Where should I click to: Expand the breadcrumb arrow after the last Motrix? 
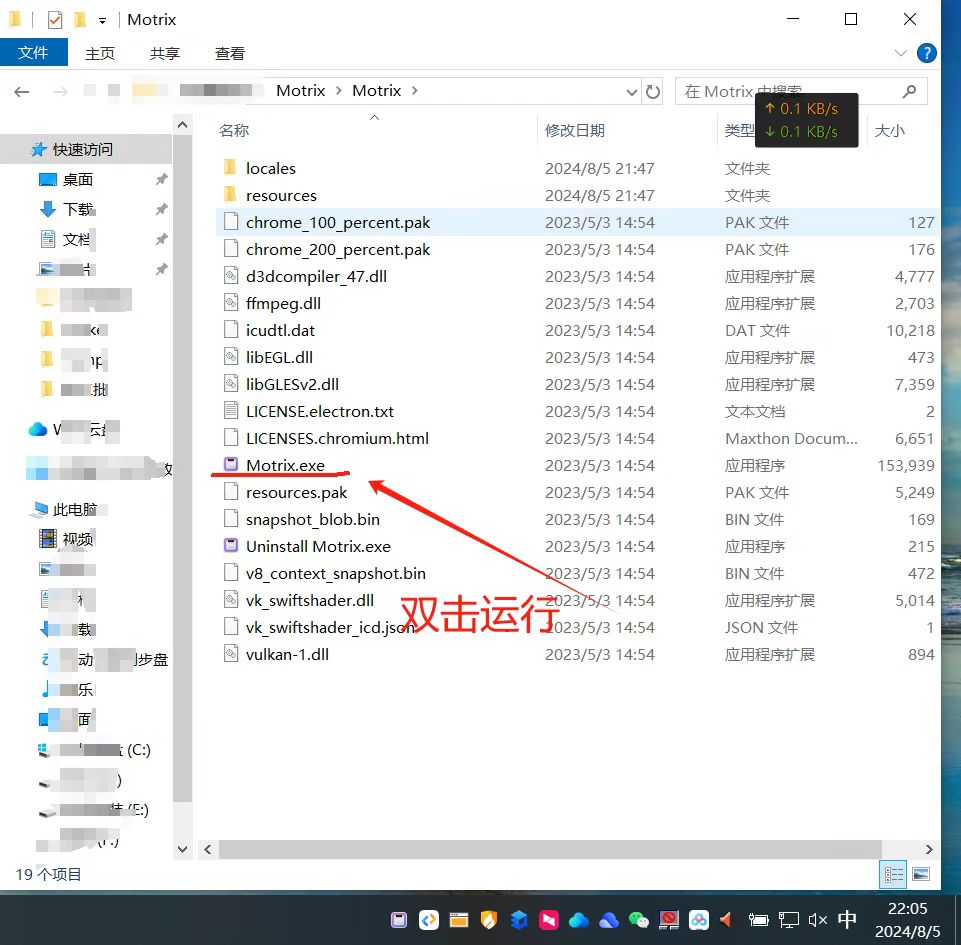tap(415, 91)
